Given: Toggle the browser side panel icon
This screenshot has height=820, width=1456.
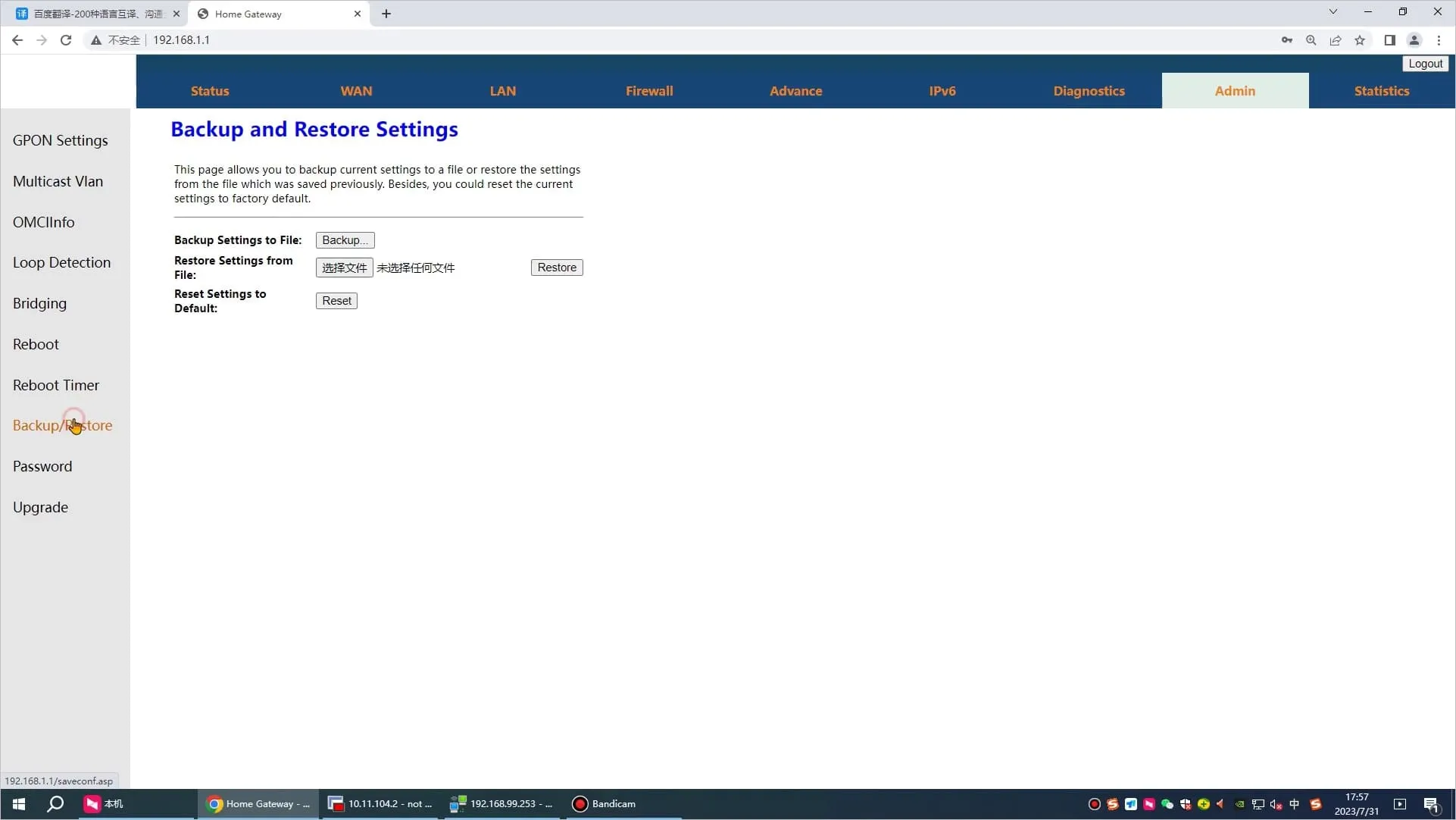Looking at the screenshot, I should tap(1389, 40).
